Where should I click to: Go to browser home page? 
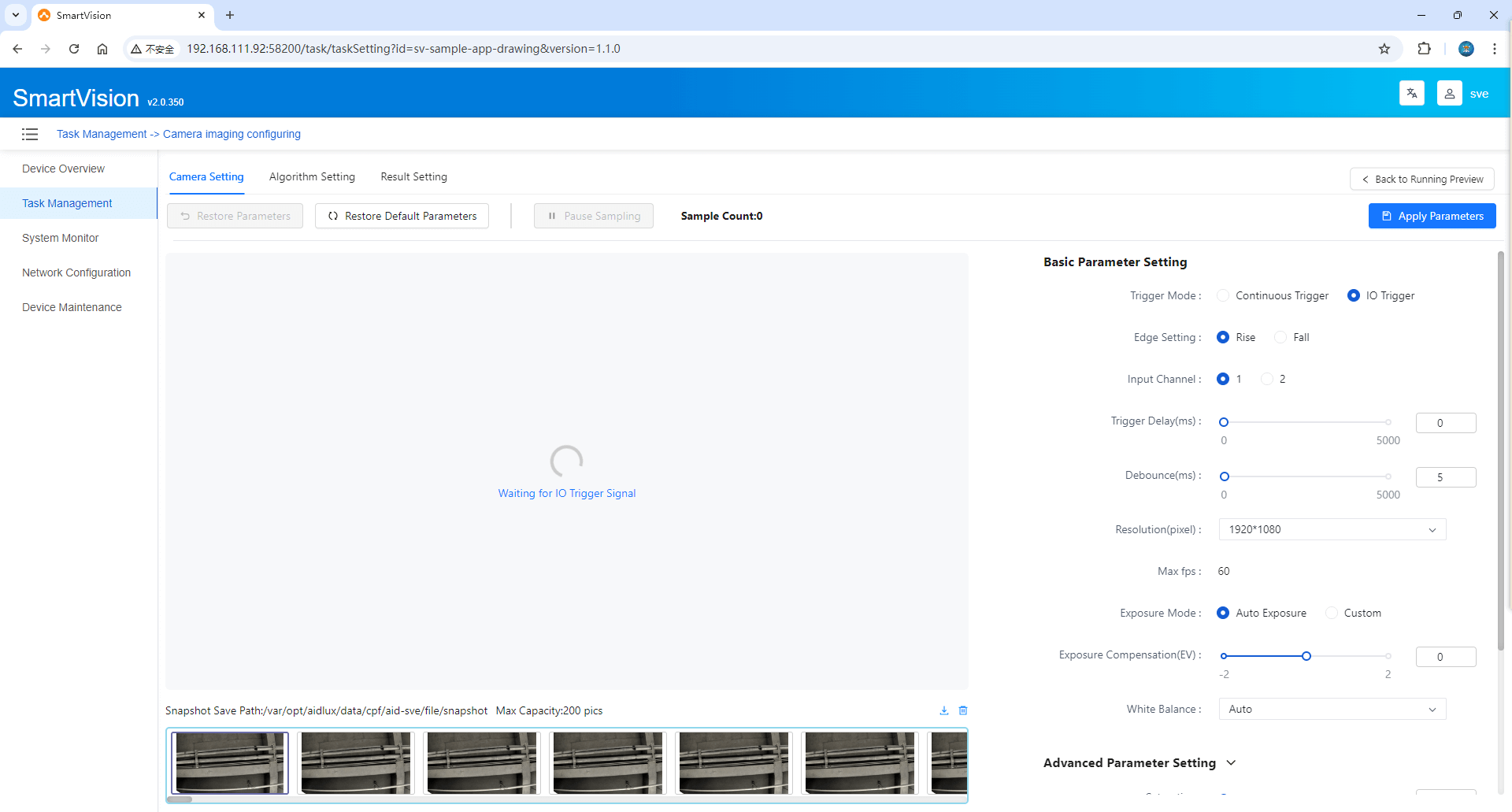(102, 49)
